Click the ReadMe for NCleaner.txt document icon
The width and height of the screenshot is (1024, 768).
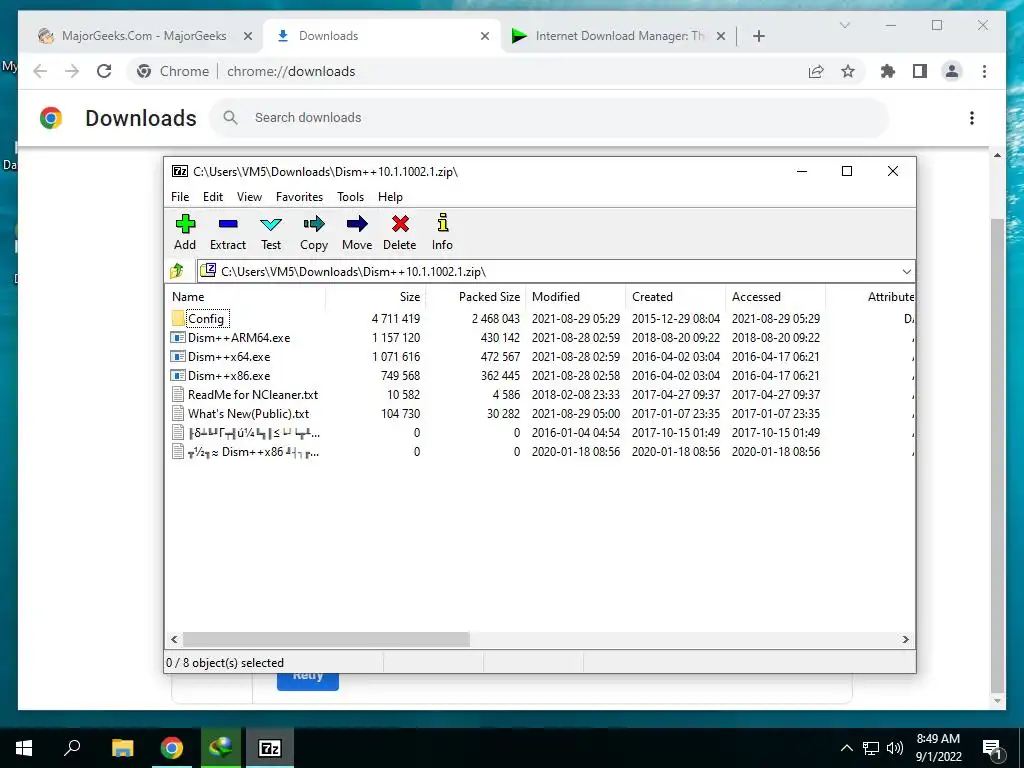click(x=178, y=394)
